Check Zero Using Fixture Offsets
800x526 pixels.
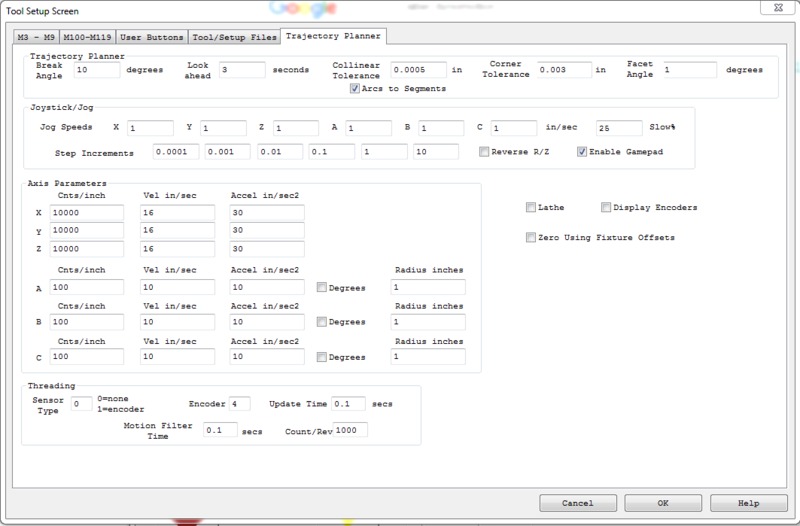531,237
